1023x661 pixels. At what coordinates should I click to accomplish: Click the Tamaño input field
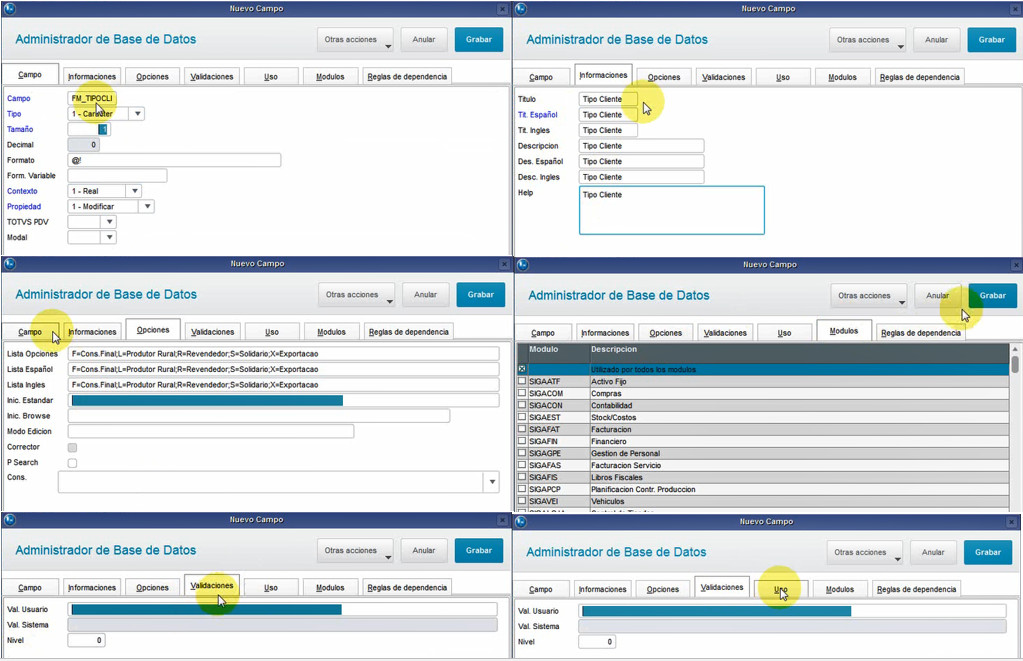(89, 129)
